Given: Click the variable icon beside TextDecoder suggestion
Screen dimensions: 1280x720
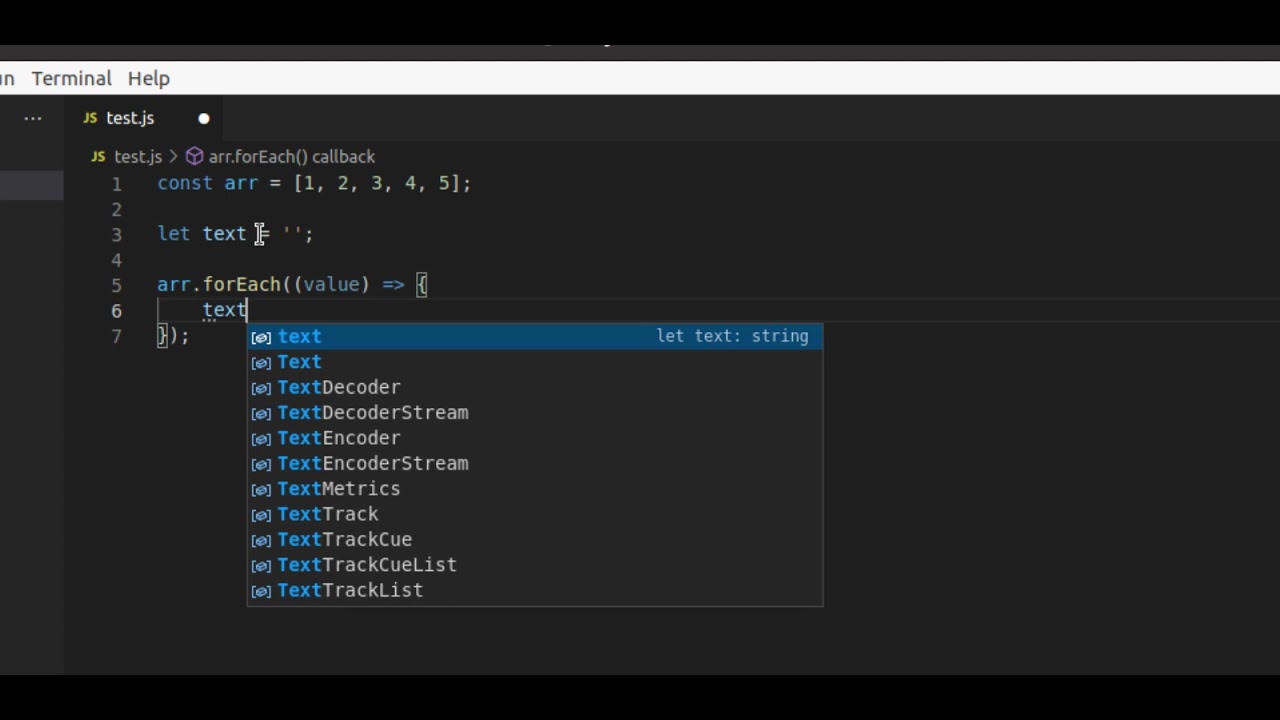Looking at the screenshot, I should pyautogui.click(x=261, y=388).
